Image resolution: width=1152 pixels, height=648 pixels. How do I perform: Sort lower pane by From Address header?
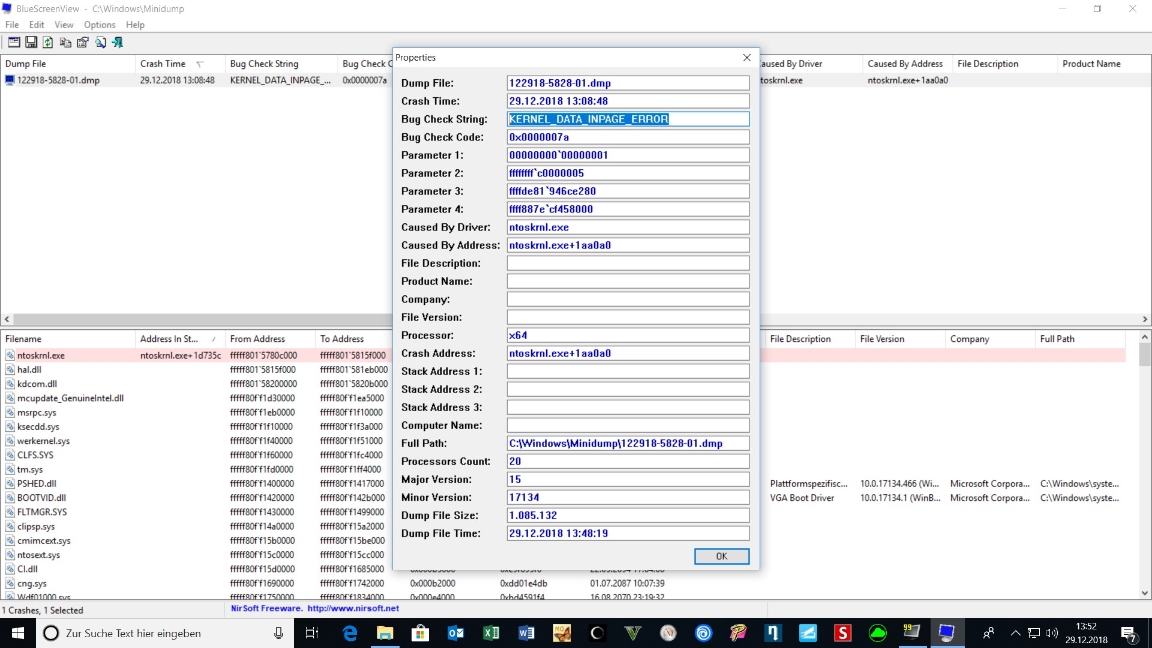pyautogui.click(x=270, y=339)
